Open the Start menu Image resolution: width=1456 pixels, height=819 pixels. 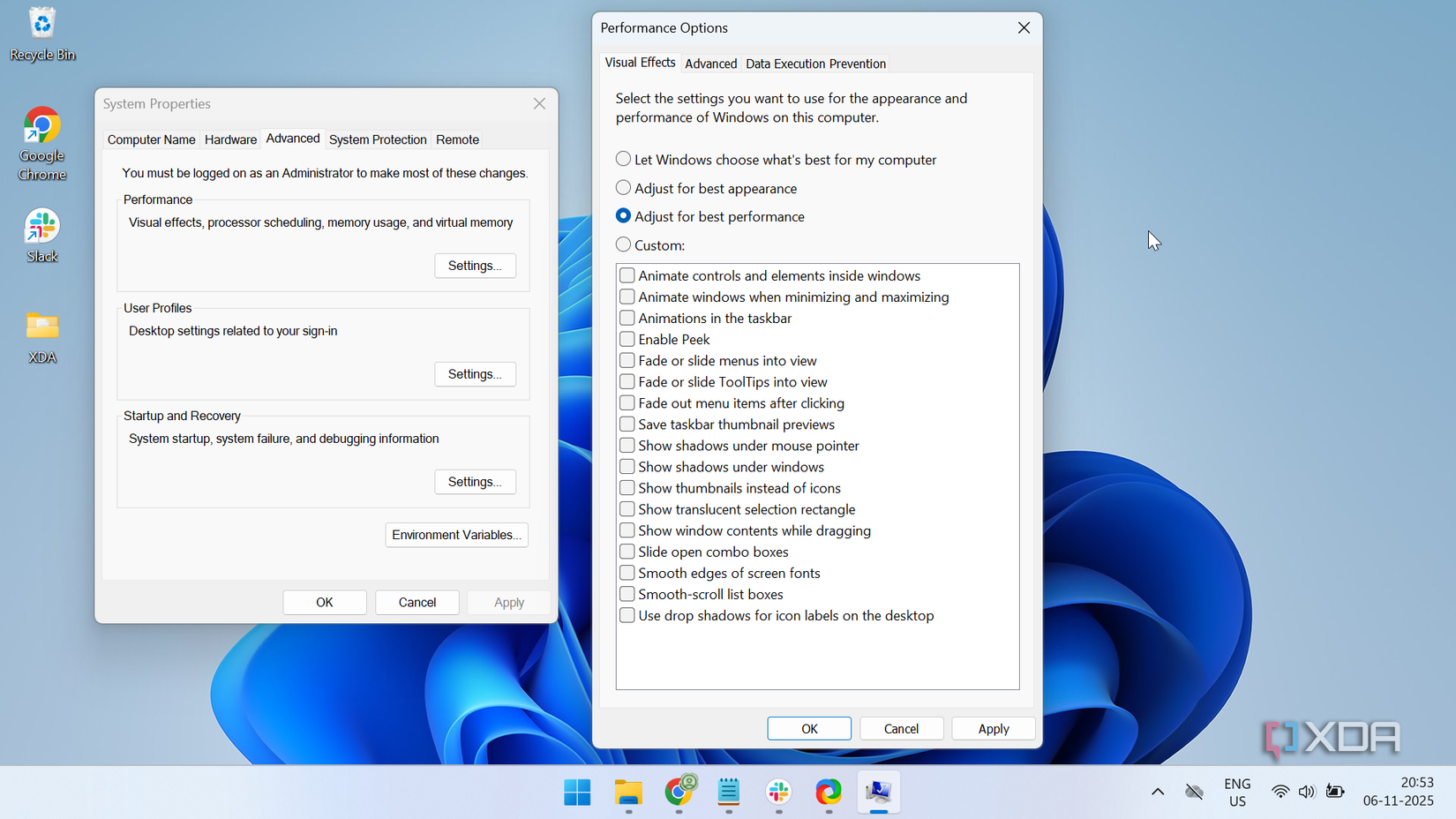coord(577,793)
